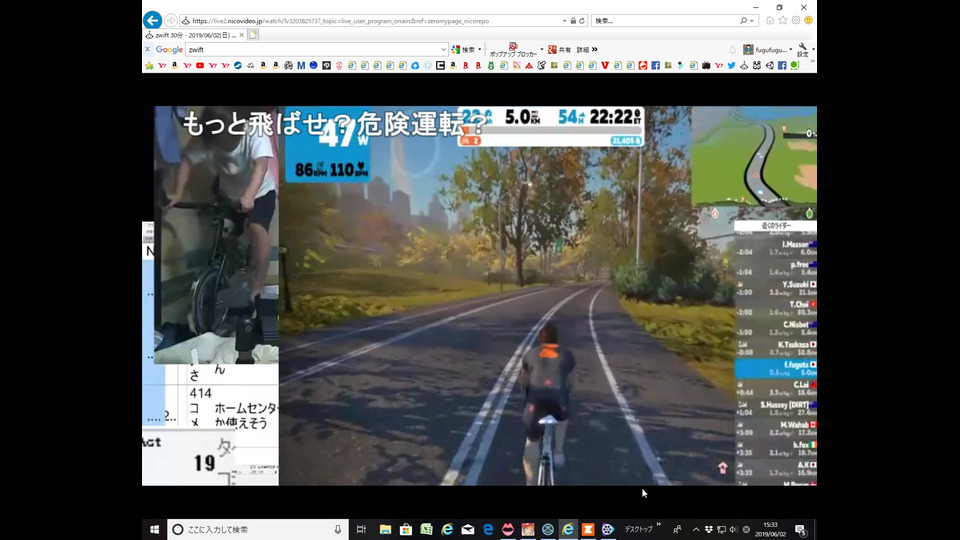This screenshot has width=960, height=540.
Task: Open the address bar history dropdown
Action: 564,21
